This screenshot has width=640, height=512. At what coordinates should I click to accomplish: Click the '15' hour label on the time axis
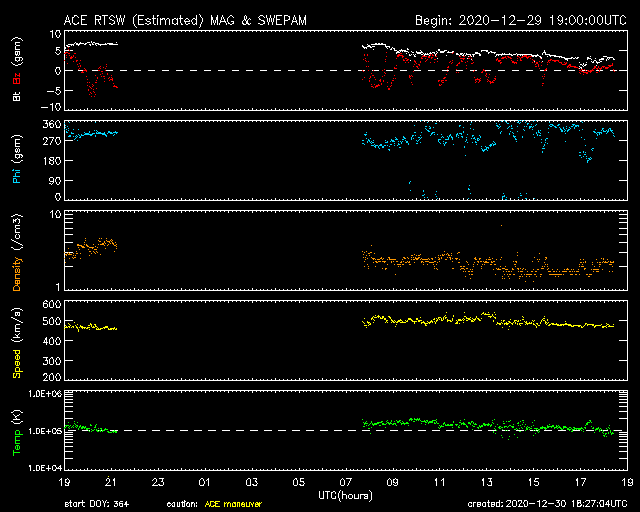click(533, 482)
